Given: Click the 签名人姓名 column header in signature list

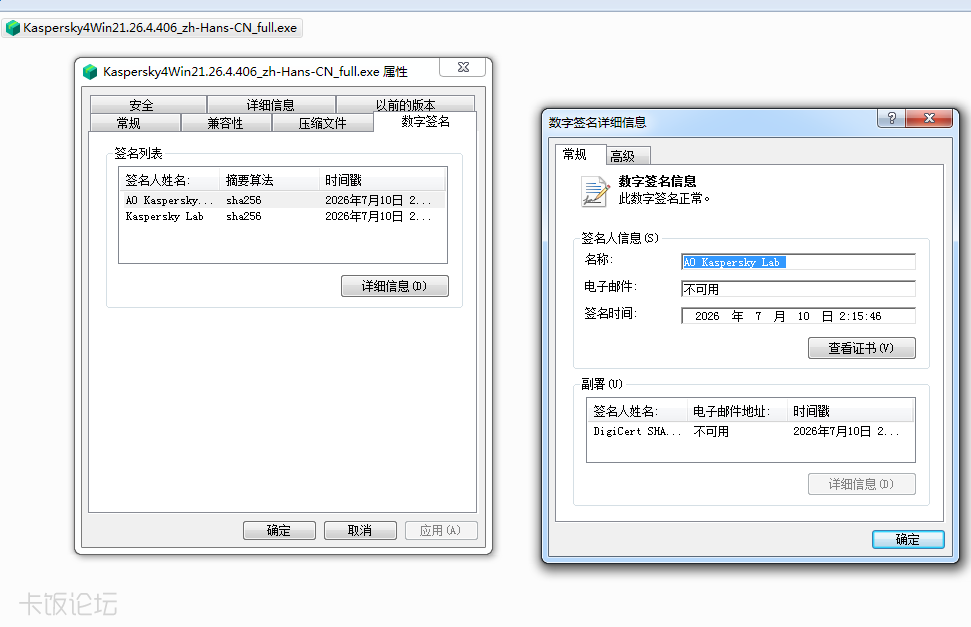Looking at the screenshot, I should point(169,180).
